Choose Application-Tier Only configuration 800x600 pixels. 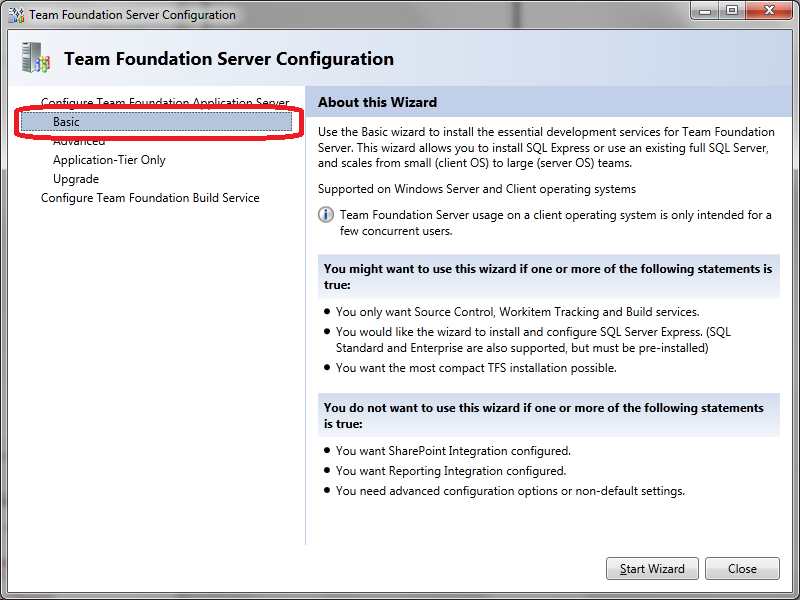click(109, 160)
